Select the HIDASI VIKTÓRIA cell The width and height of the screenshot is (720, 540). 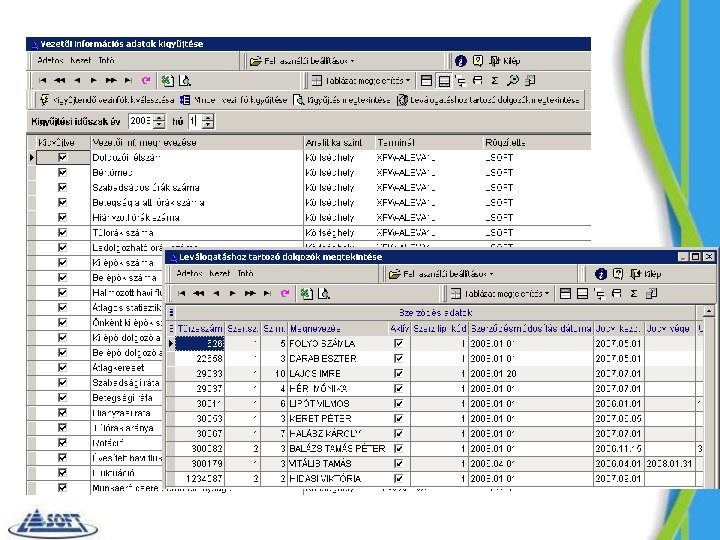[x=338, y=479]
